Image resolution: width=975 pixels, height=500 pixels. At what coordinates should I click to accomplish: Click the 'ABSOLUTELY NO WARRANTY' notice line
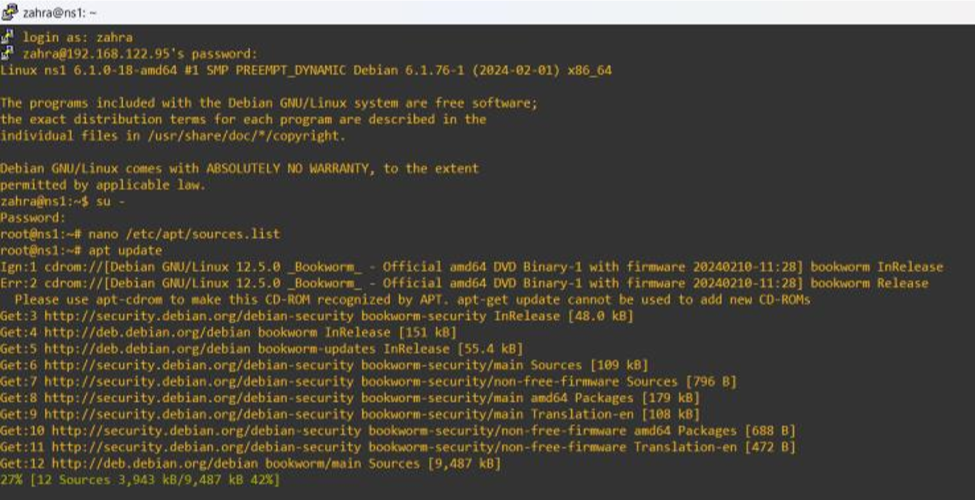tap(239, 168)
